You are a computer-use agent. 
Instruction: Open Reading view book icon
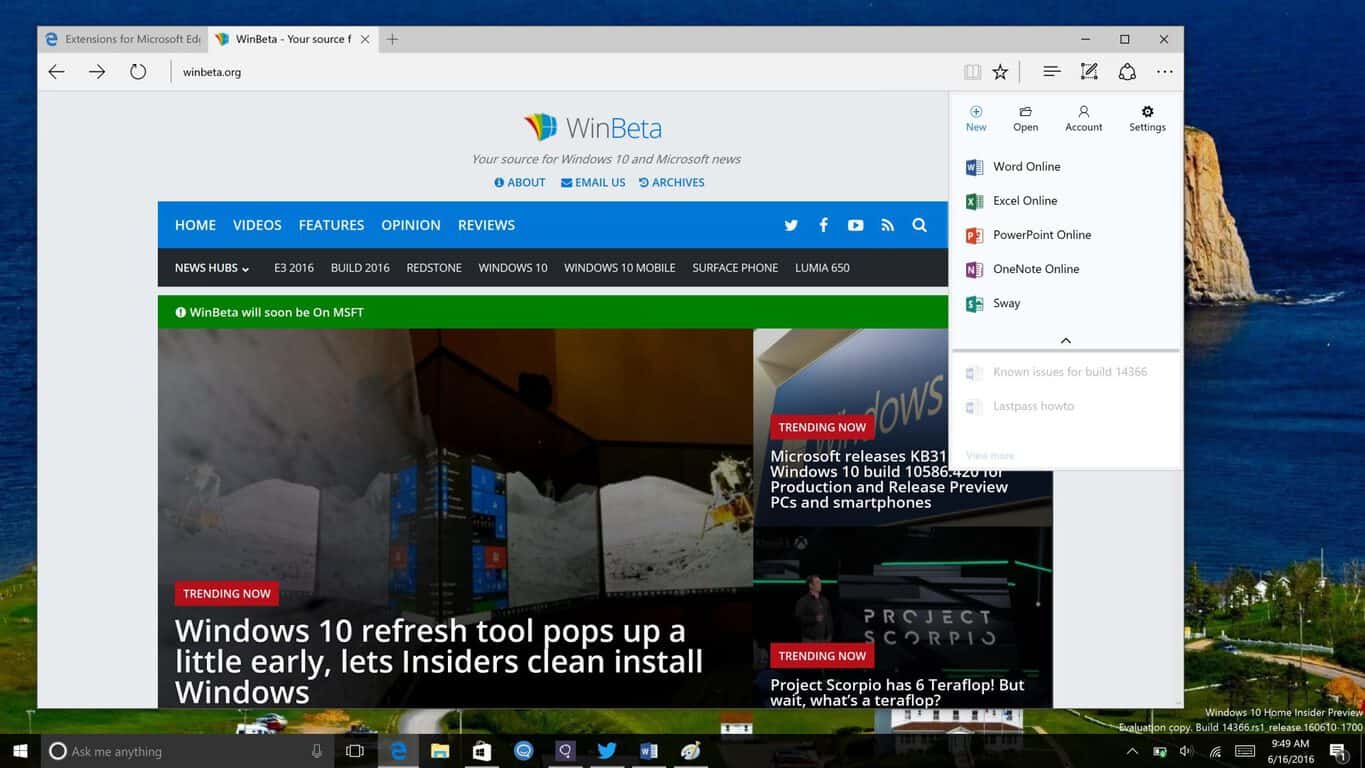pos(972,72)
